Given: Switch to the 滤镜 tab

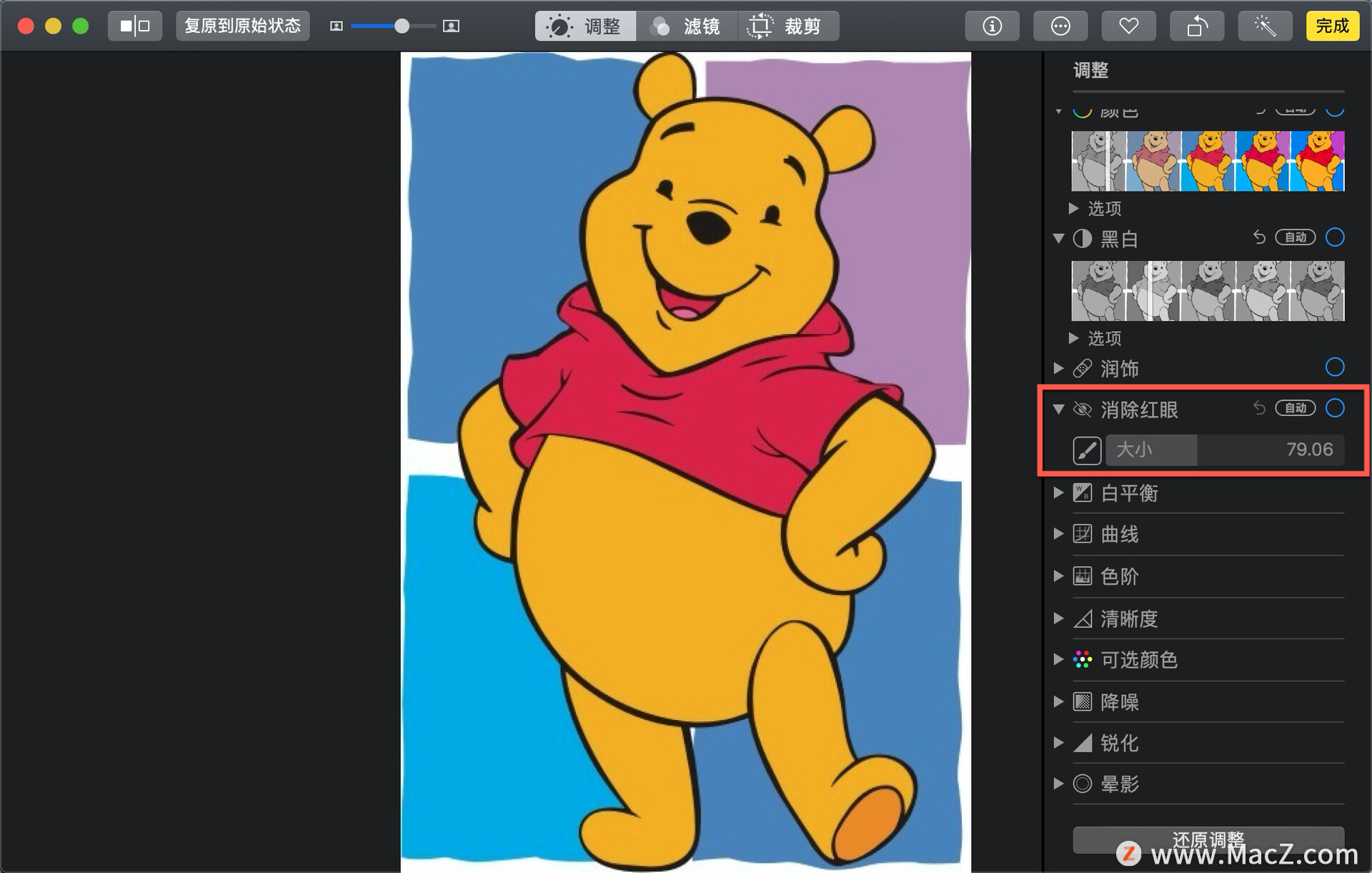Looking at the screenshot, I should pyautogui.click(x=686, y=26).
